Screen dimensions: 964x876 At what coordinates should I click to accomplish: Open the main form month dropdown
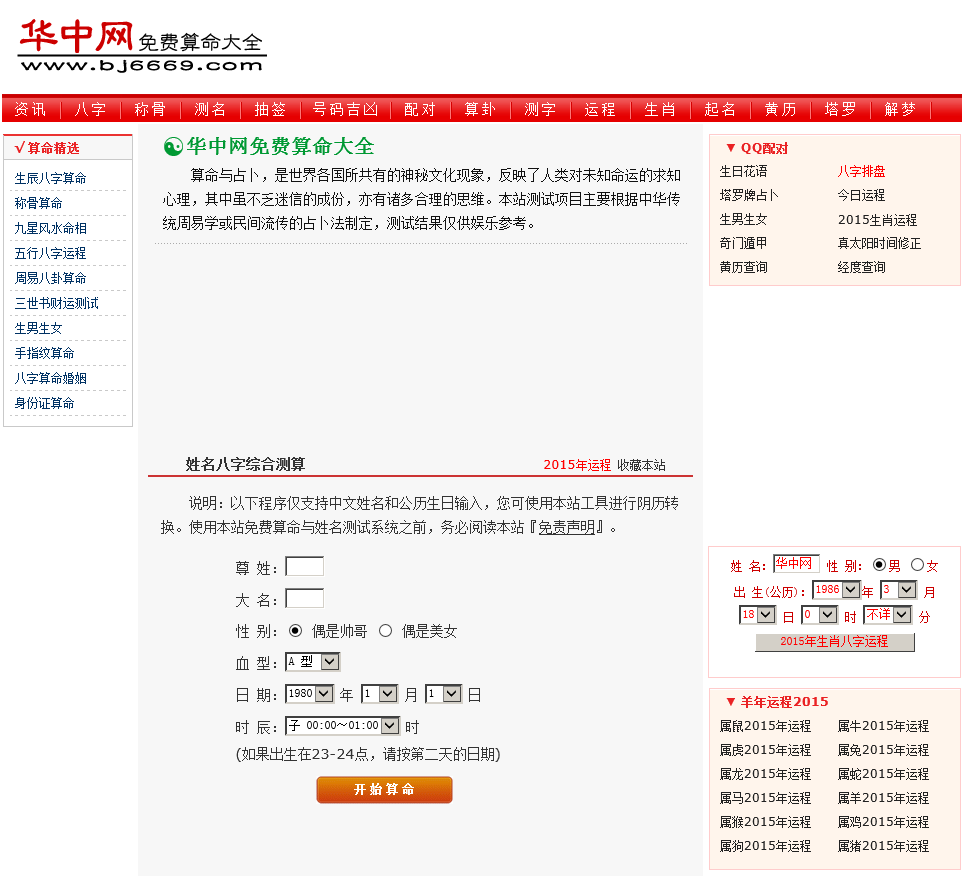(x=379, y=694)
